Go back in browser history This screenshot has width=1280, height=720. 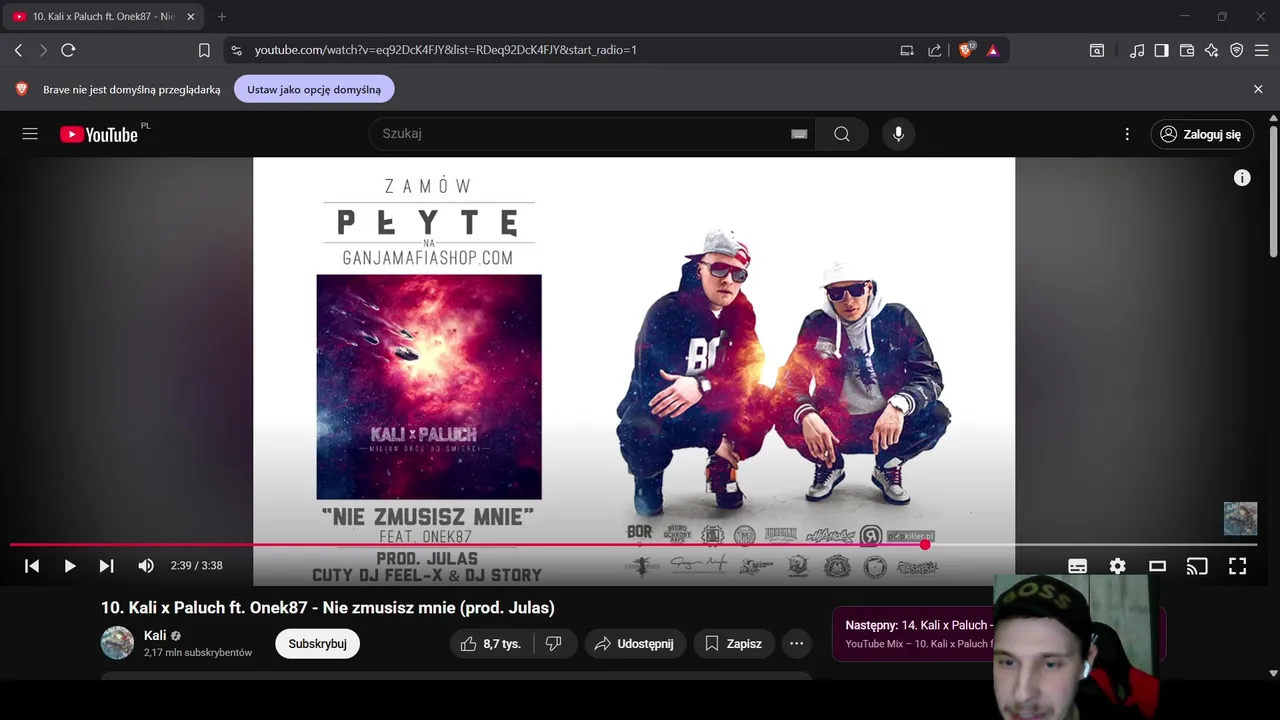pyautogui.click(x=18, y=50)
